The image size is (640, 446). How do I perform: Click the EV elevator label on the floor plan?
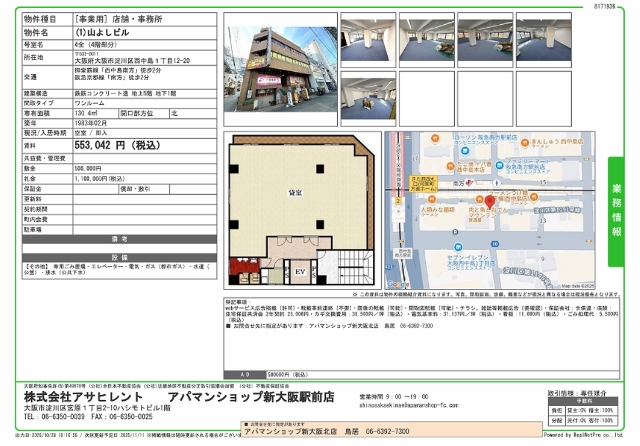click(x=298, y=270)
